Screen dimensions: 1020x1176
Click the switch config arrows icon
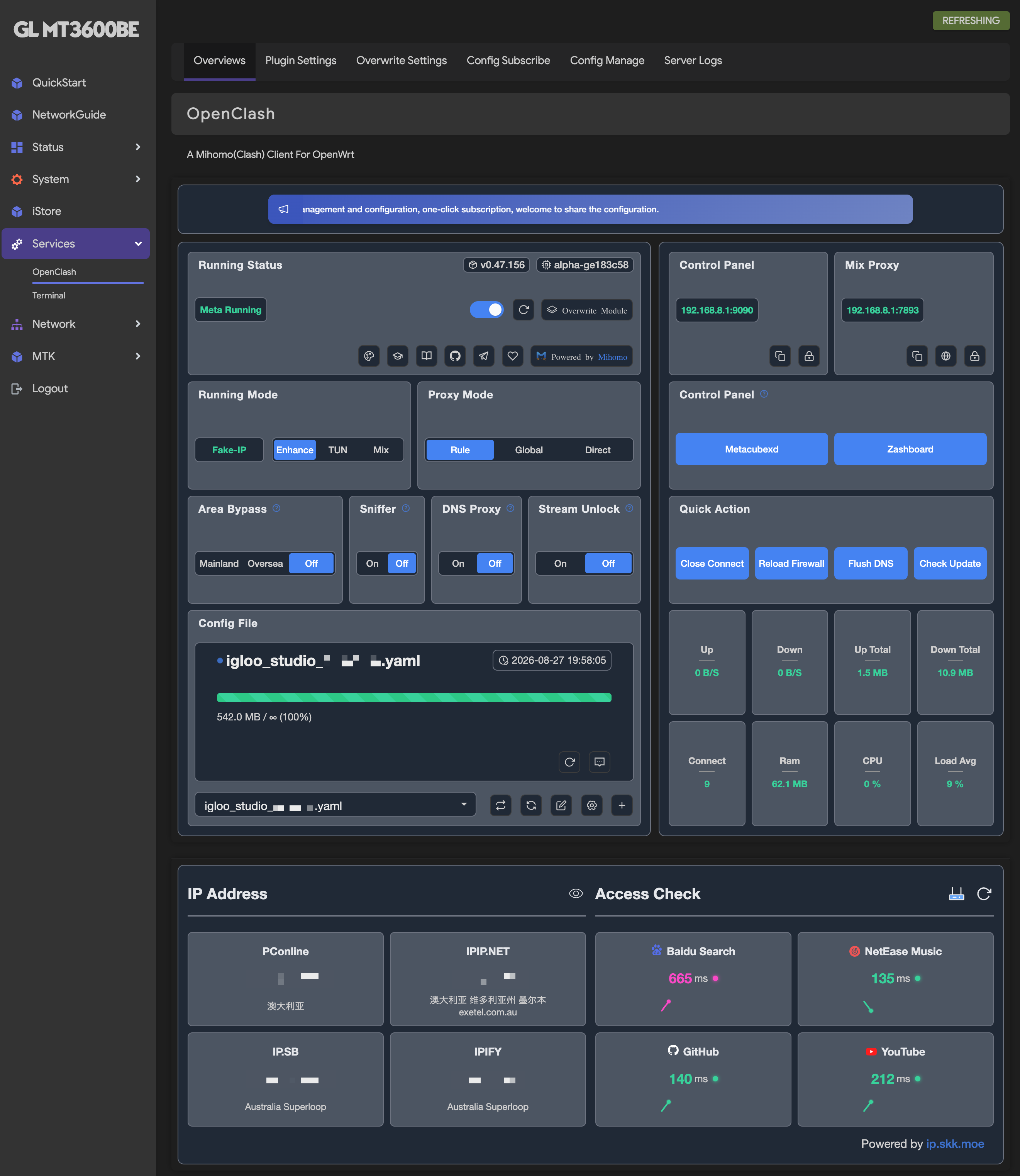(x=500, y=805)
